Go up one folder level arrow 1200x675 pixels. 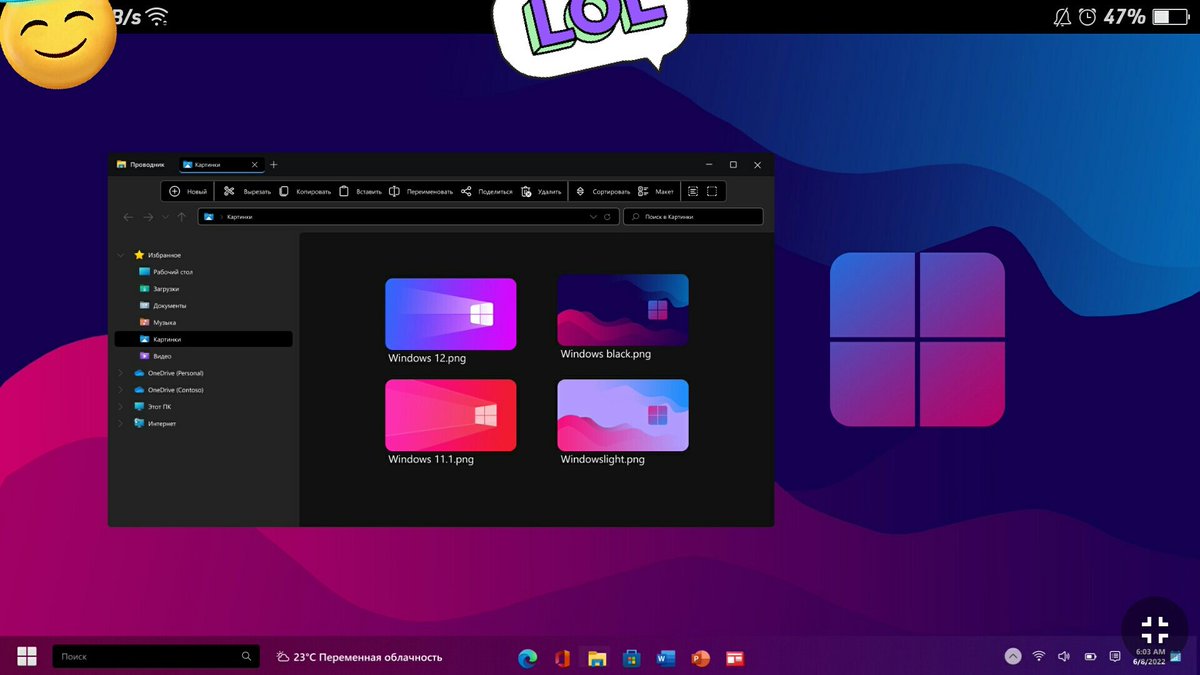(x=181, y=217)
